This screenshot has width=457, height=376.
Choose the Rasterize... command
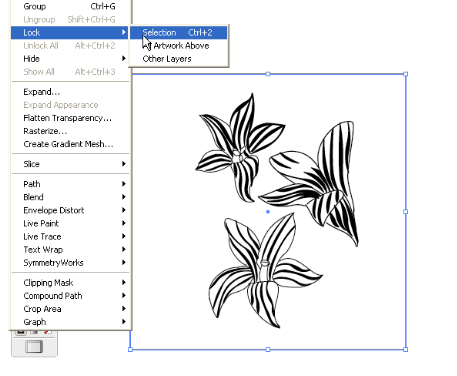tap(70, 131)
